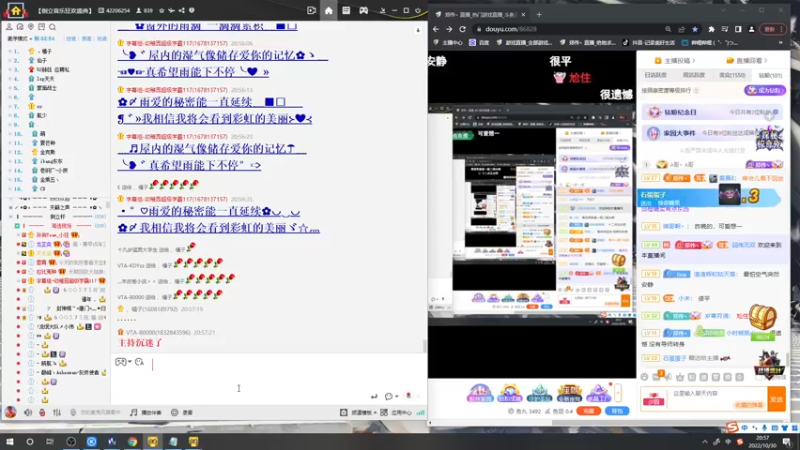The width and height of the screenshot is (800, 450).
Task: Expand the game controller dropdown in YY chat input
Action: point(130,362)
